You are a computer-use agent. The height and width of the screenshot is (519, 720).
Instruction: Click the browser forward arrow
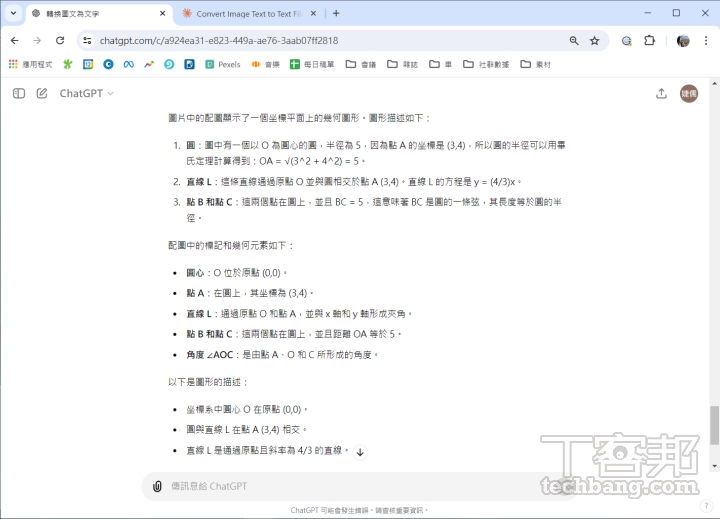click(x=37, y=40)
